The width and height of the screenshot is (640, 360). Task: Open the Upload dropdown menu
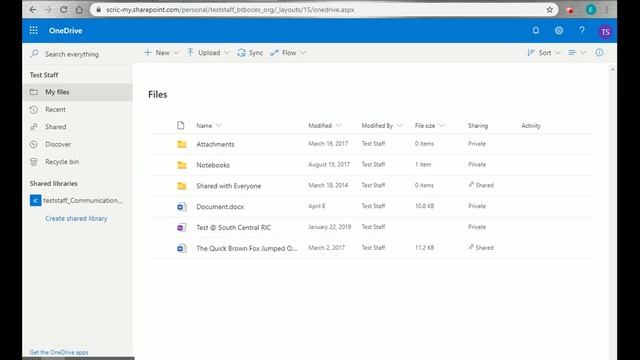point(208,53)
